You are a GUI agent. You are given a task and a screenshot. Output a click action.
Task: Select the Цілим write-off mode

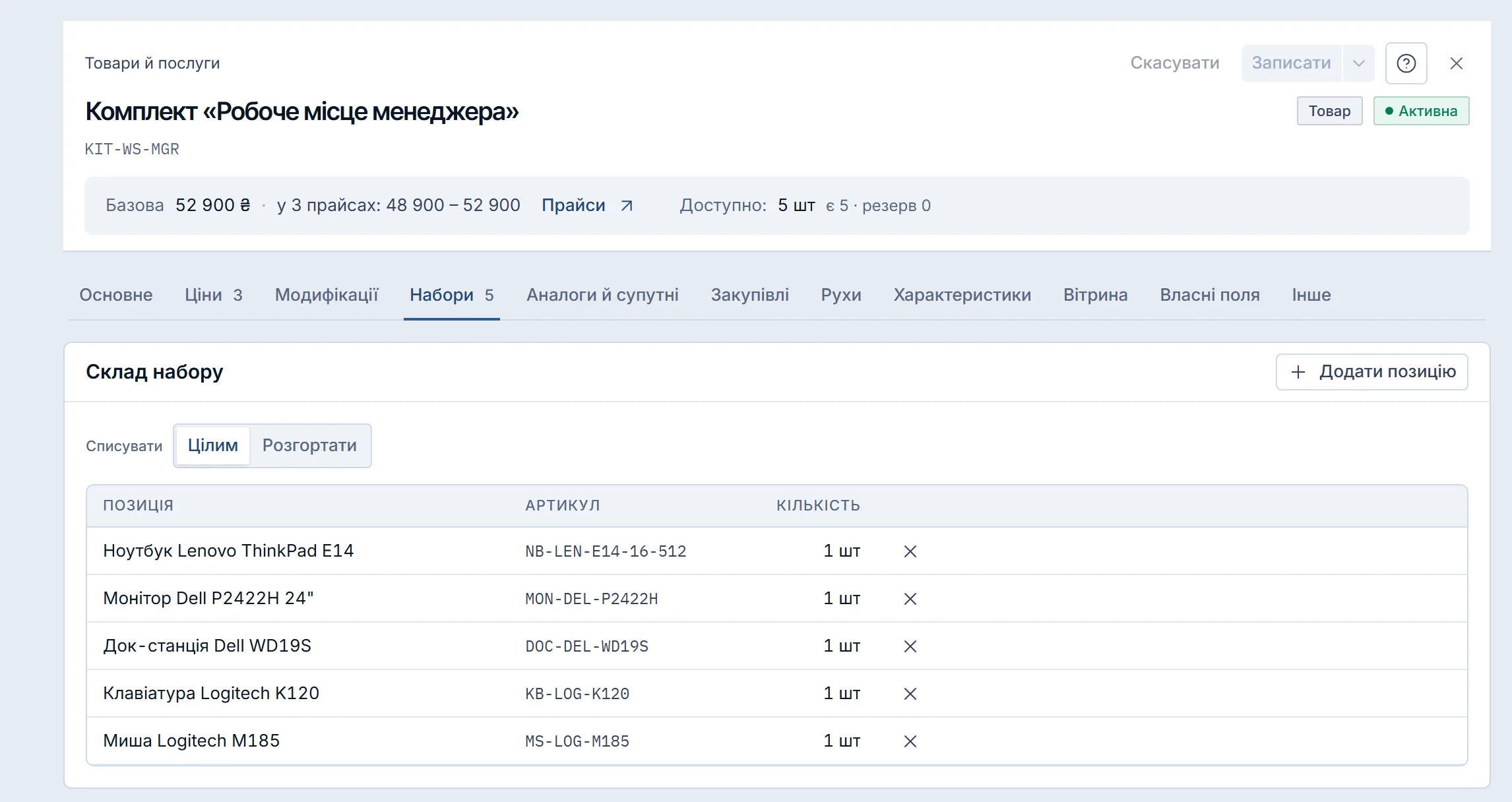click(x=212, y=446)
